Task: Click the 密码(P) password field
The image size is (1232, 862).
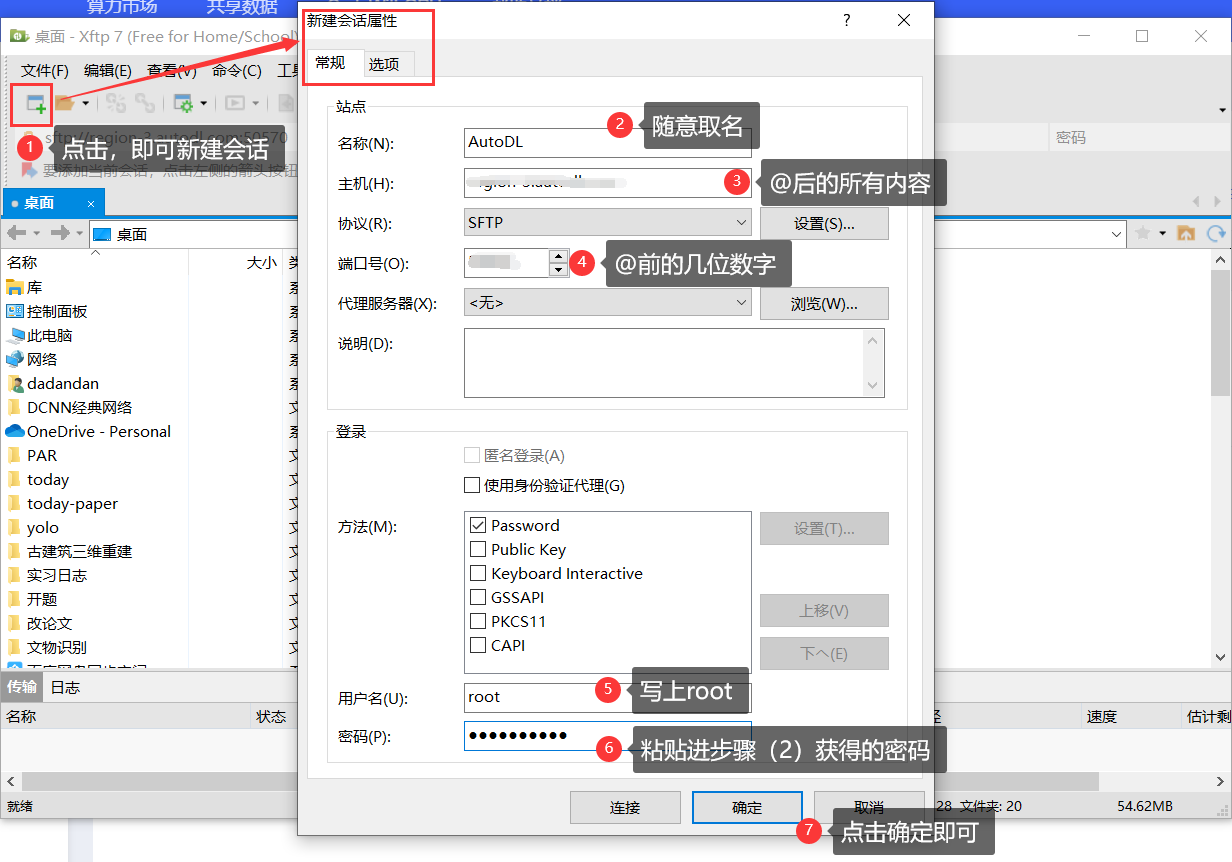Action: [608, 736]
